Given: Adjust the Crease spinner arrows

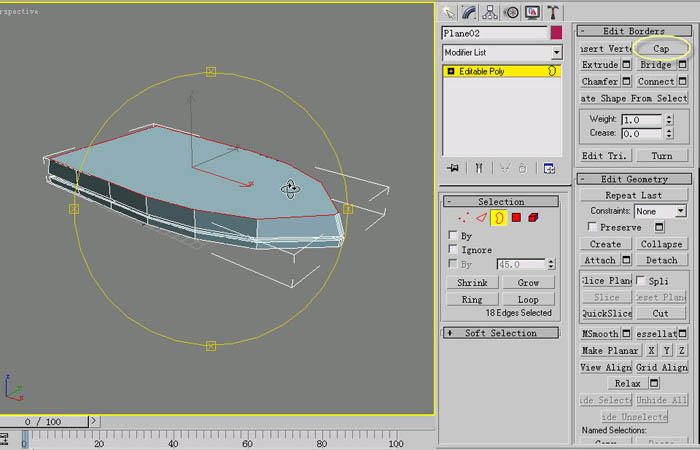Looking at the screenshot, I should 669,133.
